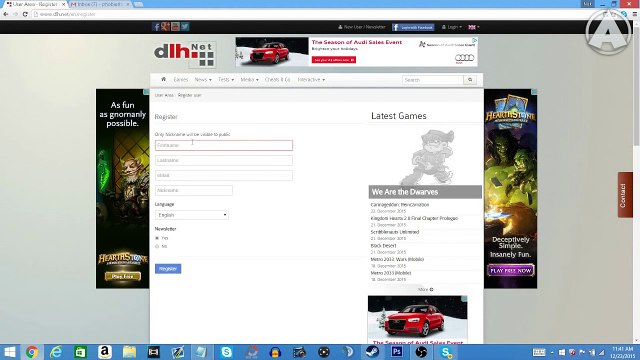Viewport: 640px width, 360px height.
Task: Click the browser back arrow
Action: pos(6,14)
